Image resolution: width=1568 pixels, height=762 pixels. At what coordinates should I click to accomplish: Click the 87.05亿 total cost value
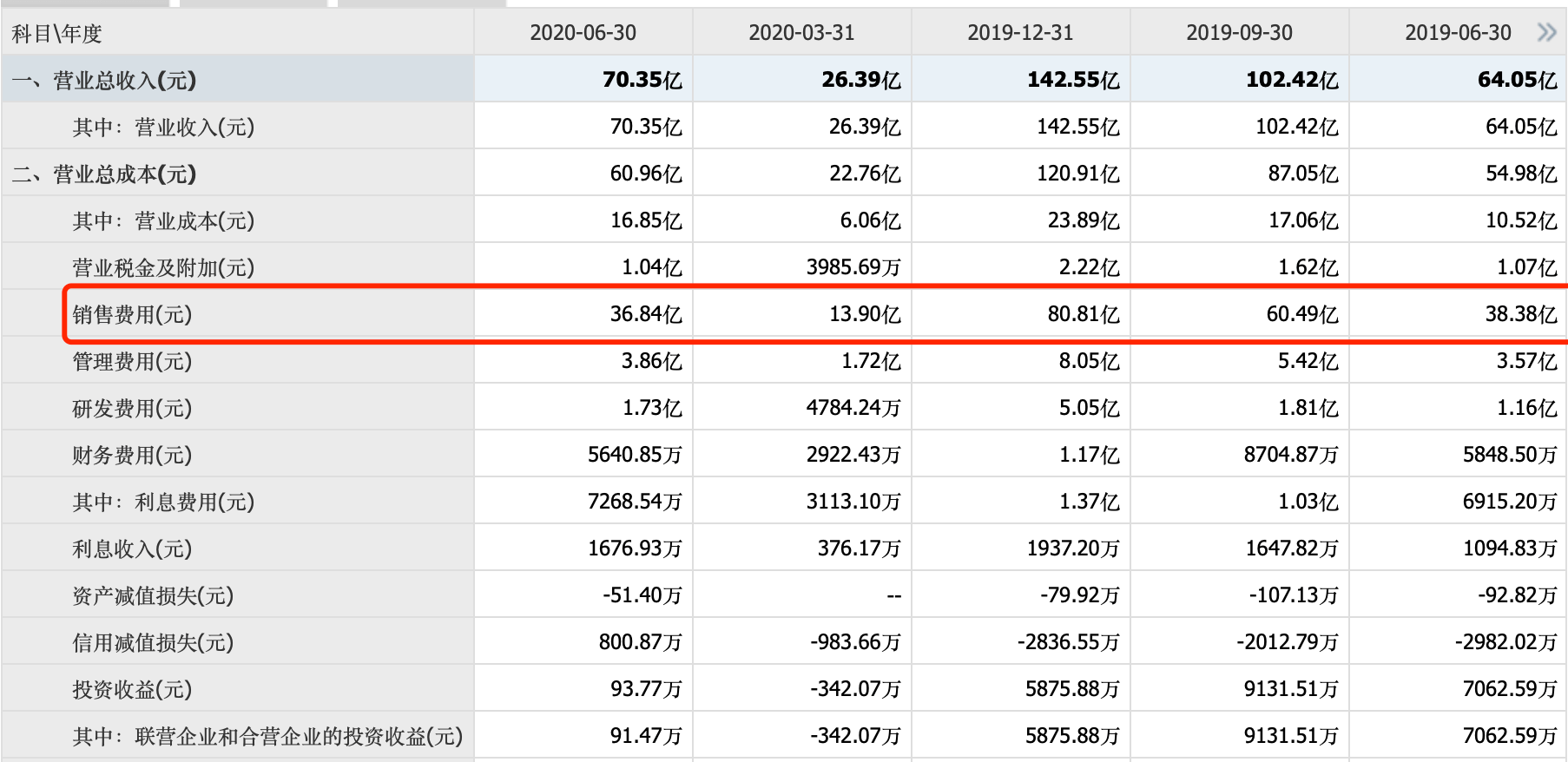point(1303,174)
